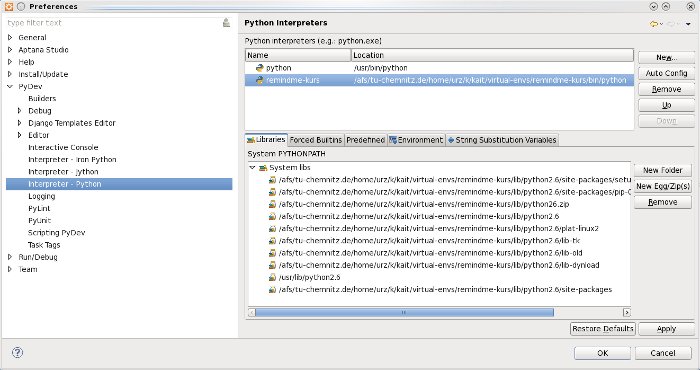Switch to the Forced Builtins tab

(x=316, y=140)
